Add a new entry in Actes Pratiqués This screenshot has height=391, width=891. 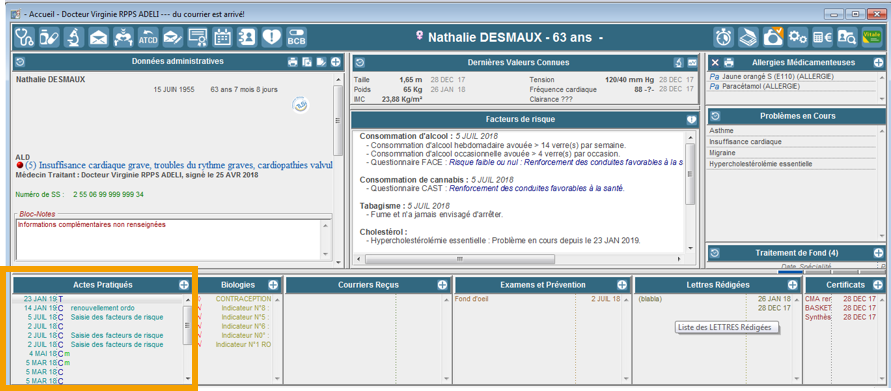184,285
